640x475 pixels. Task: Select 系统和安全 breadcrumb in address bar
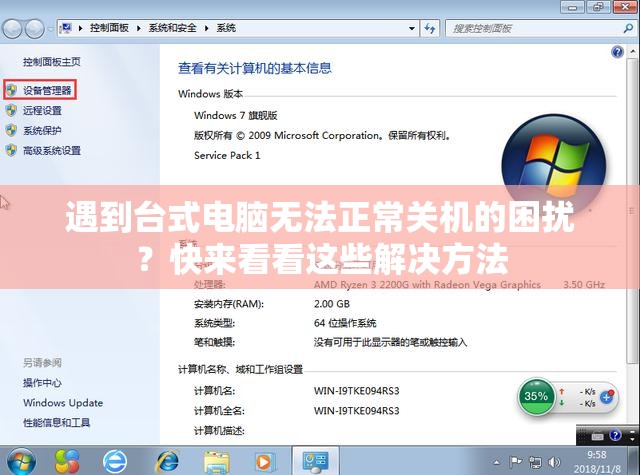(x=172, y=28)
